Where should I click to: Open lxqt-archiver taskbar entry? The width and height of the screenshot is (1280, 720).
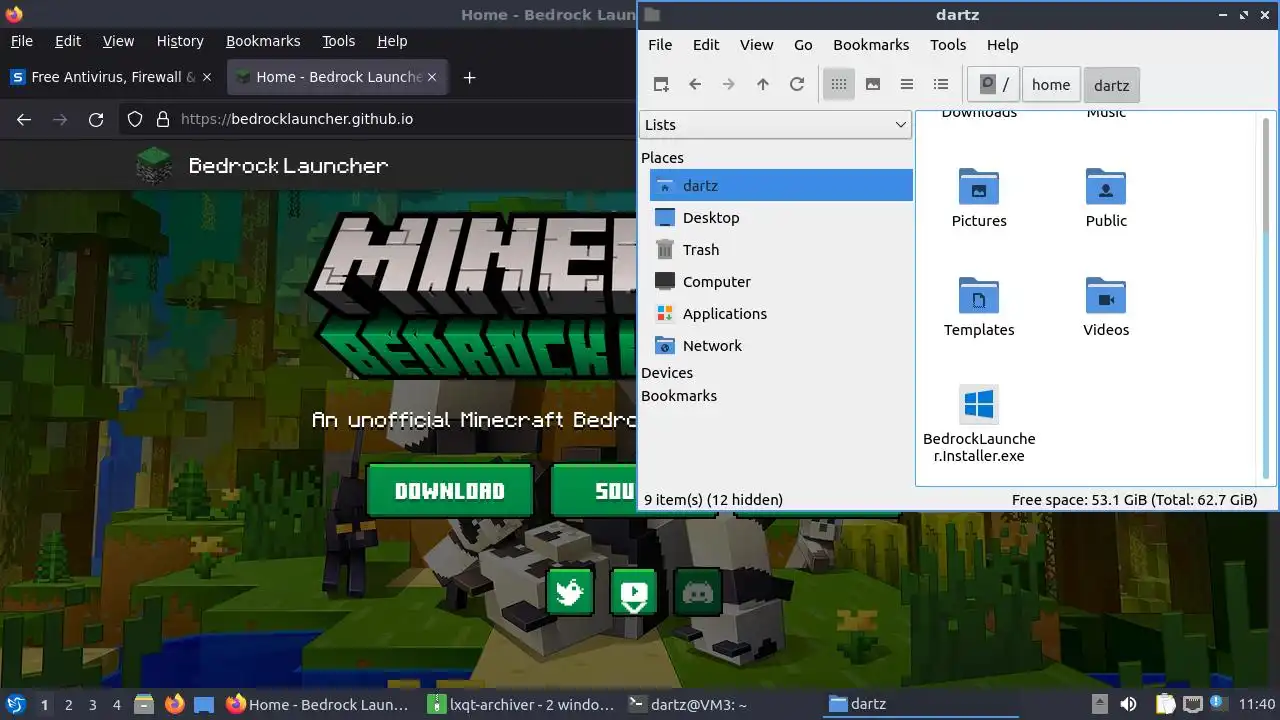tap(520, 704)
